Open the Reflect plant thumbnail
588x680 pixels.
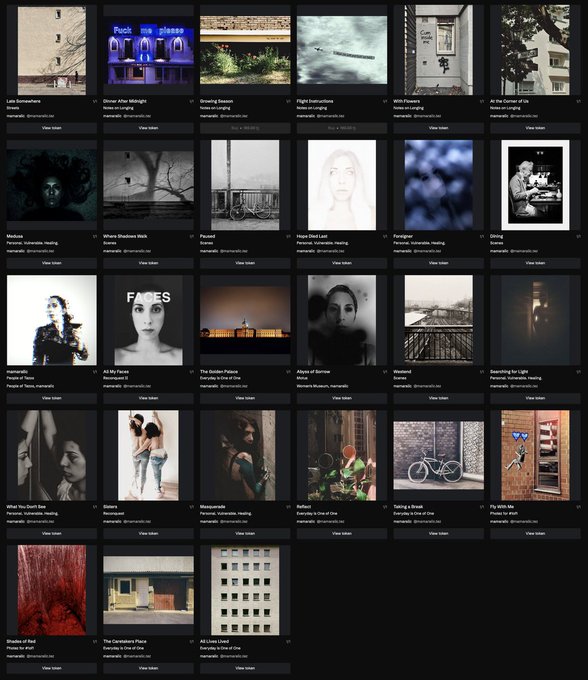pyautogui.click(x=342, y=455)
